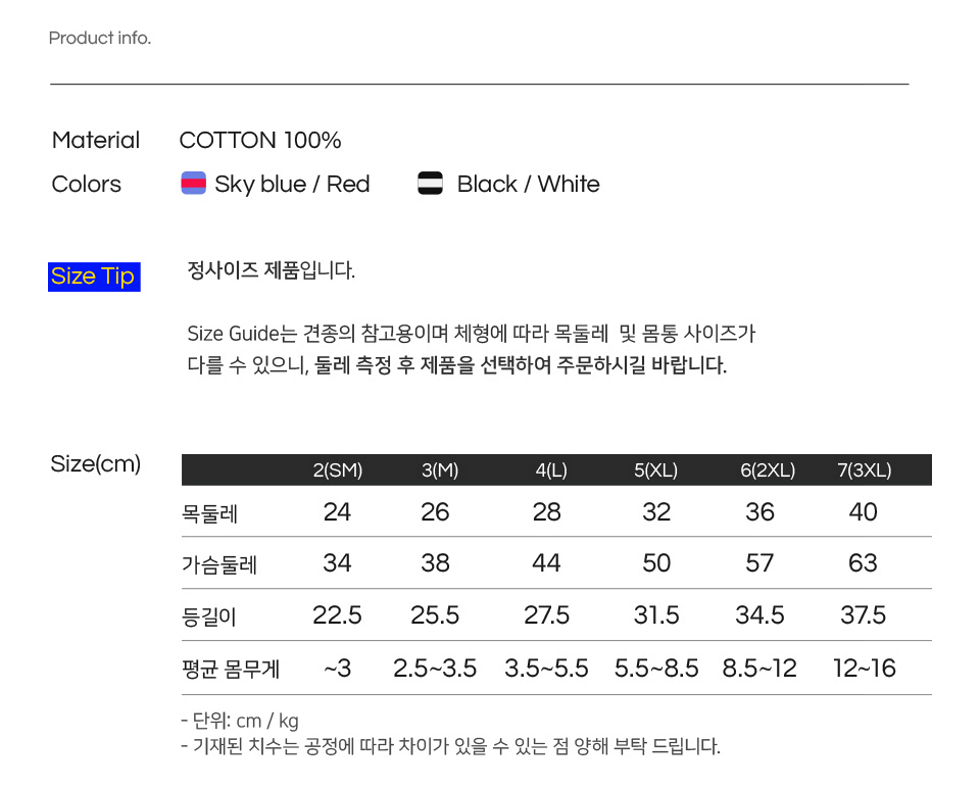Click the 4(L) size column header

[551, 470]
